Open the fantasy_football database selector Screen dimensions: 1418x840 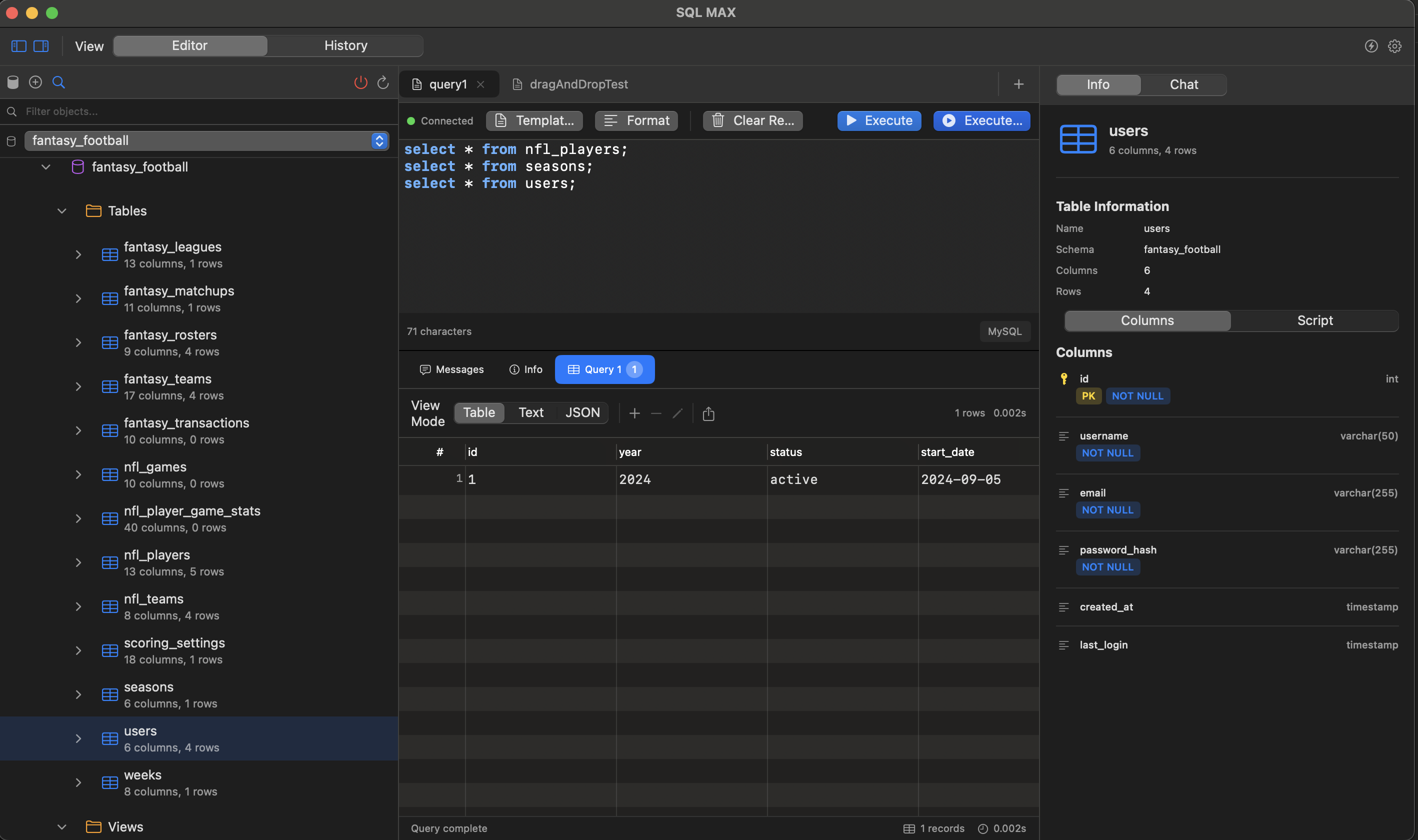point(378,140)
